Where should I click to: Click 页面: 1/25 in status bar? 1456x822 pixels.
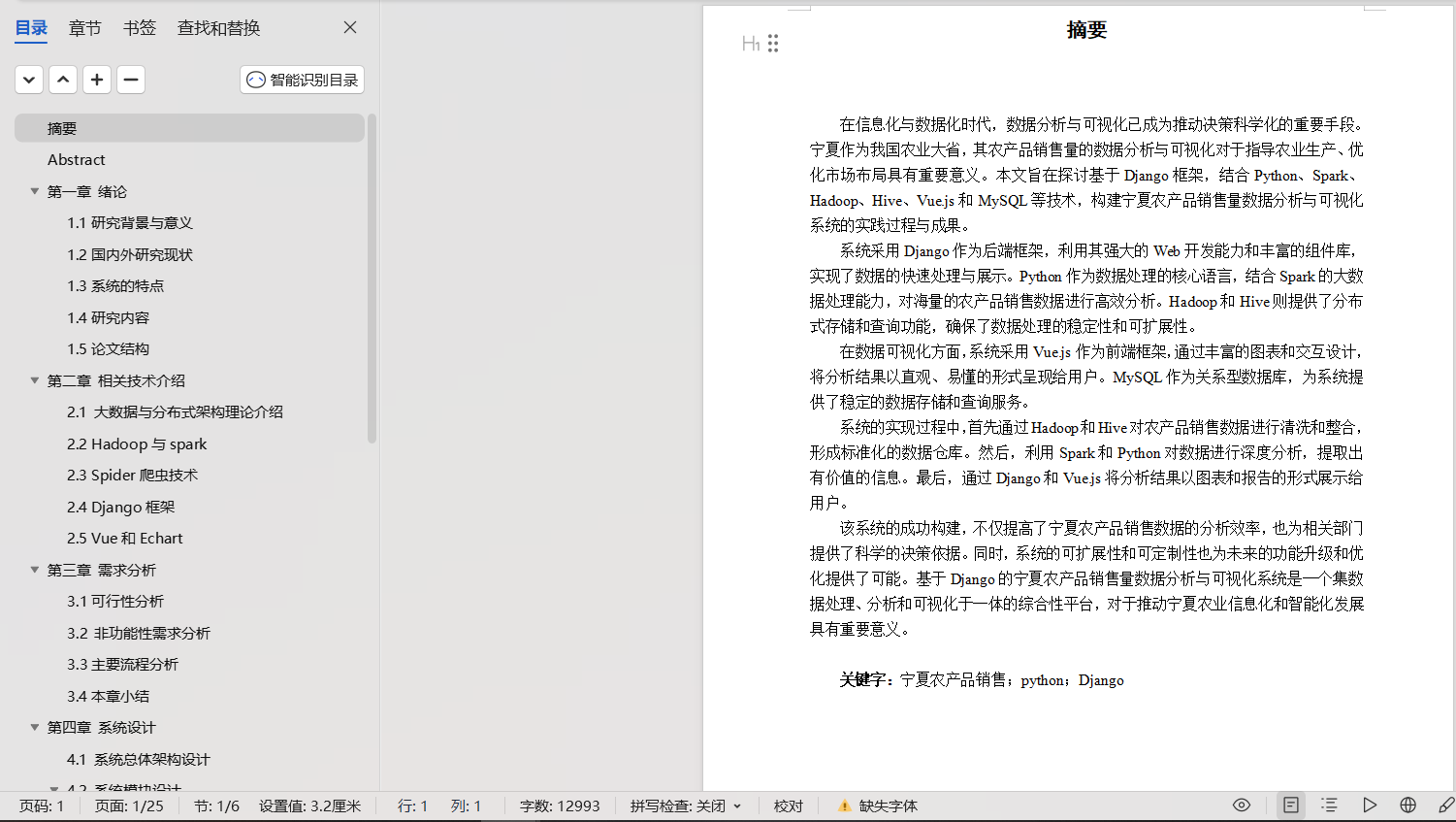pyautogui.click(x=129, y=806)
